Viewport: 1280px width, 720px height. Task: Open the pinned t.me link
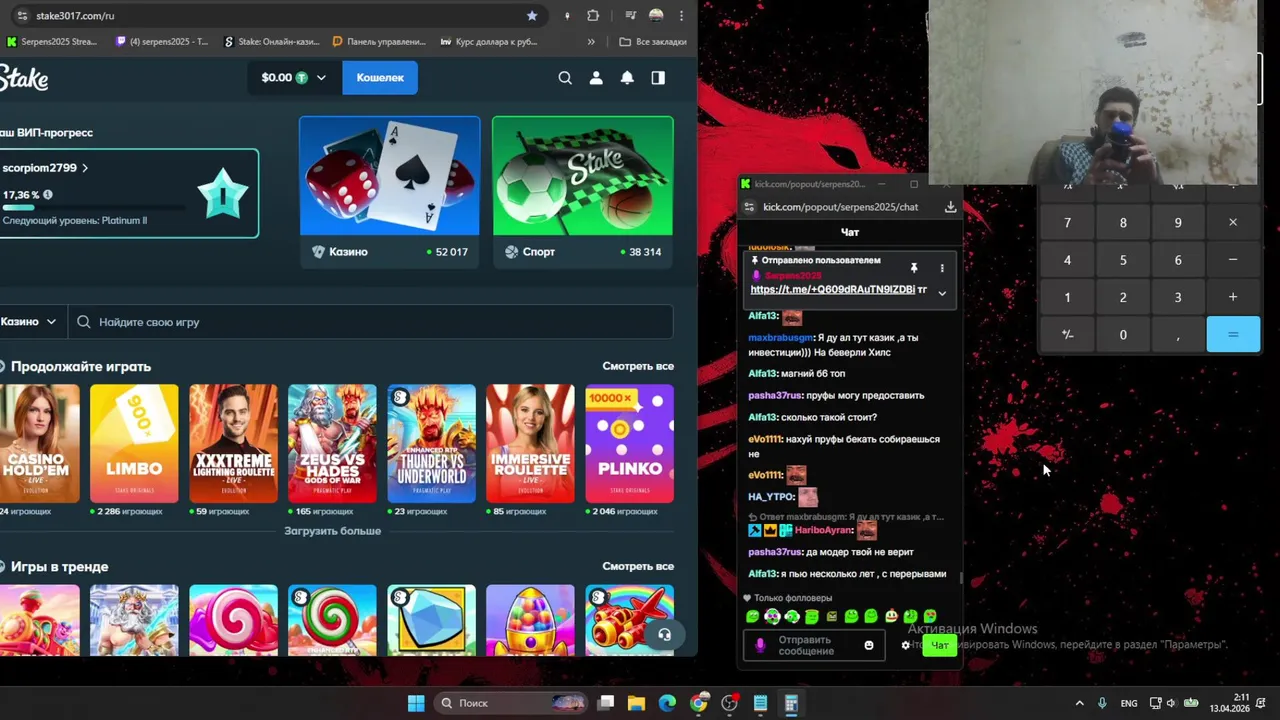tap(832, 289)
